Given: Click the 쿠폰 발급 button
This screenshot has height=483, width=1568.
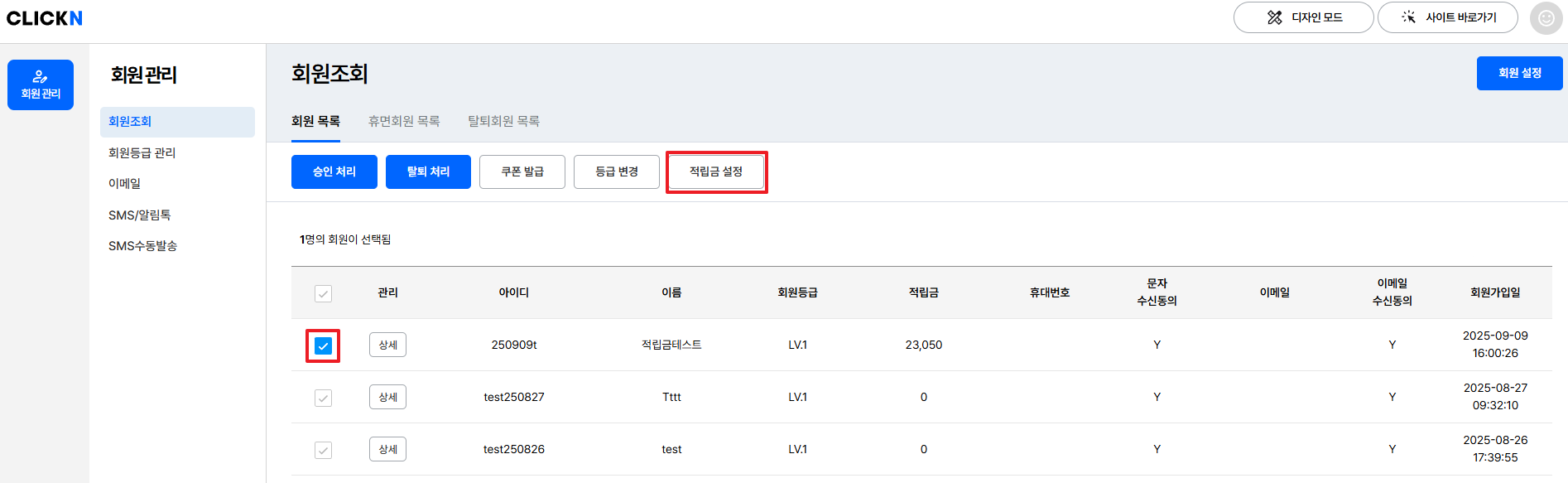Looking at the screenshot, I should (522, 171).
